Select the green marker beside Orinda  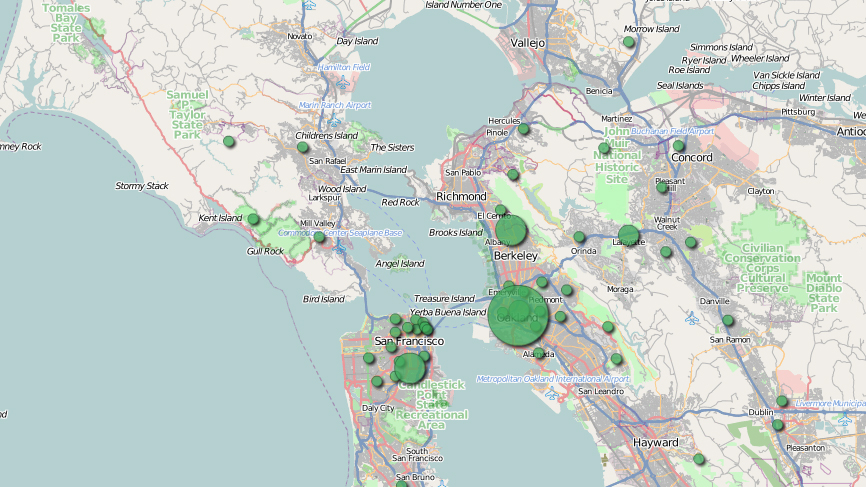pyautogui.click(x=579, y=237)
